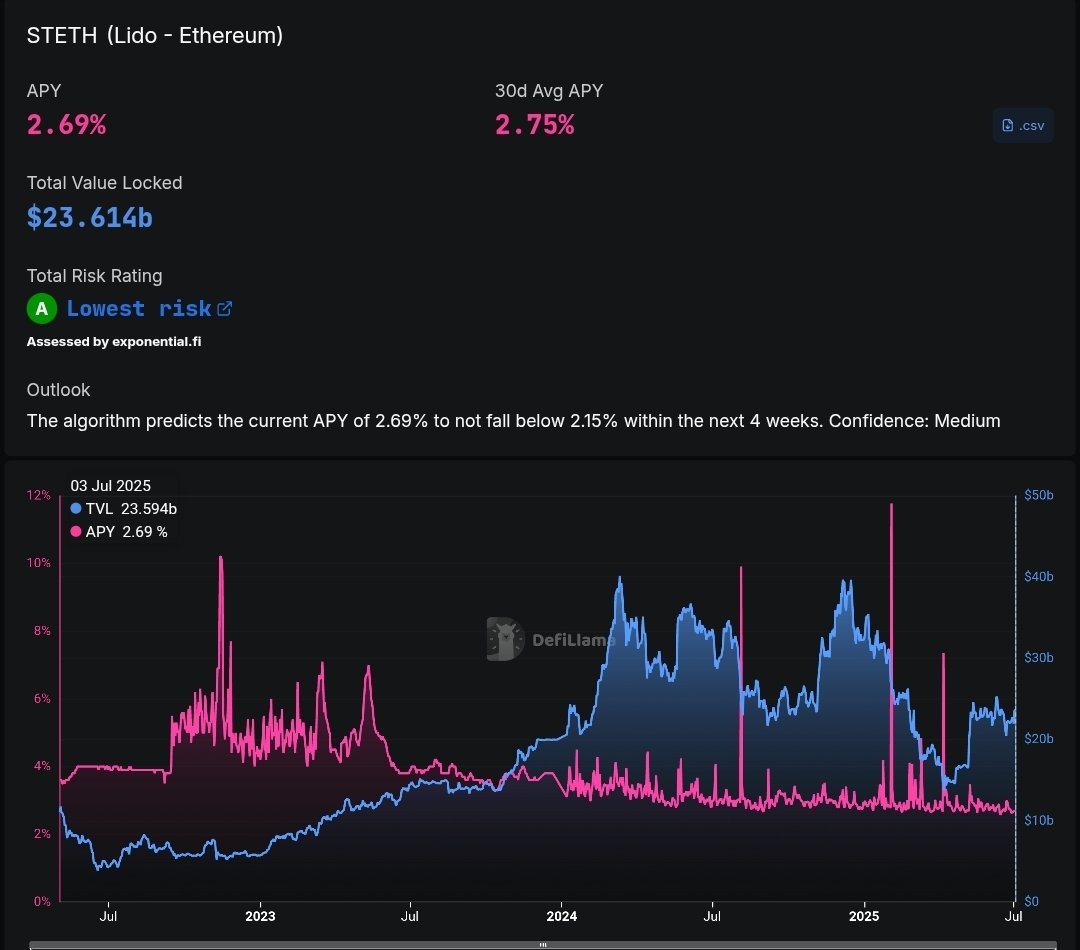Click the 2.69% APY value
The width and height of the screenshot is (1080, 950).
66,125
